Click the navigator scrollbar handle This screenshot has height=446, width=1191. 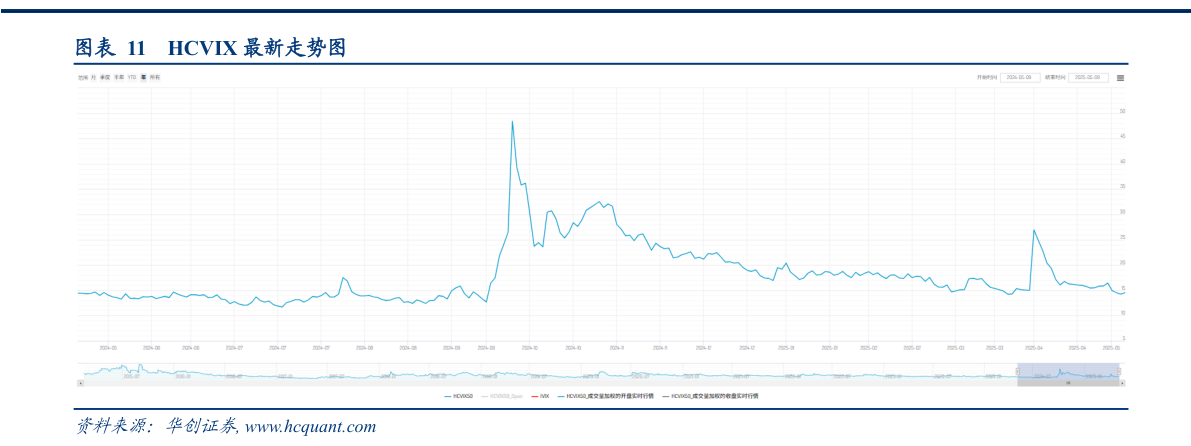point(1070,383)
